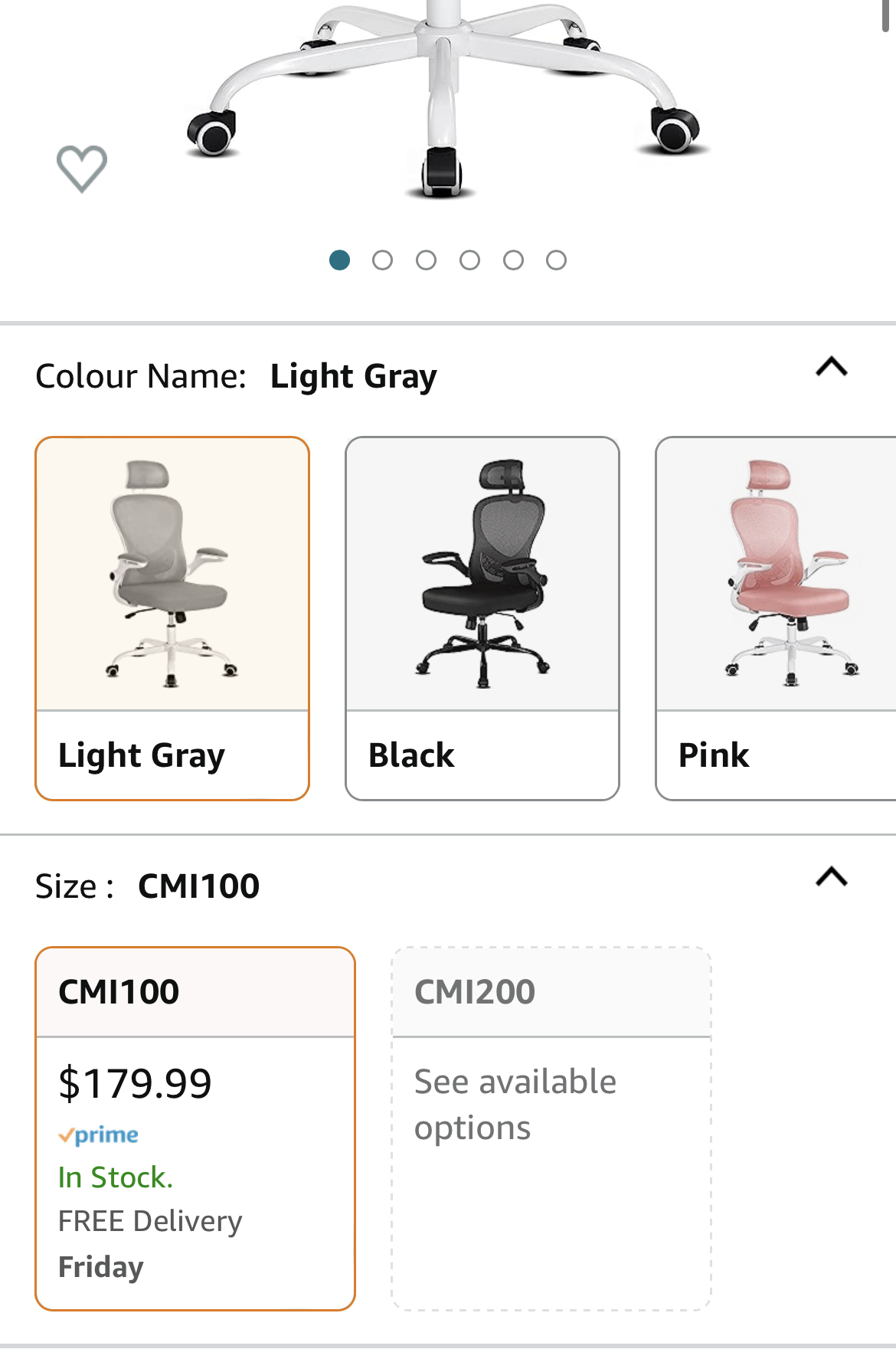Click the See available options text
896x1372 pixels.
coord(515,1105)
